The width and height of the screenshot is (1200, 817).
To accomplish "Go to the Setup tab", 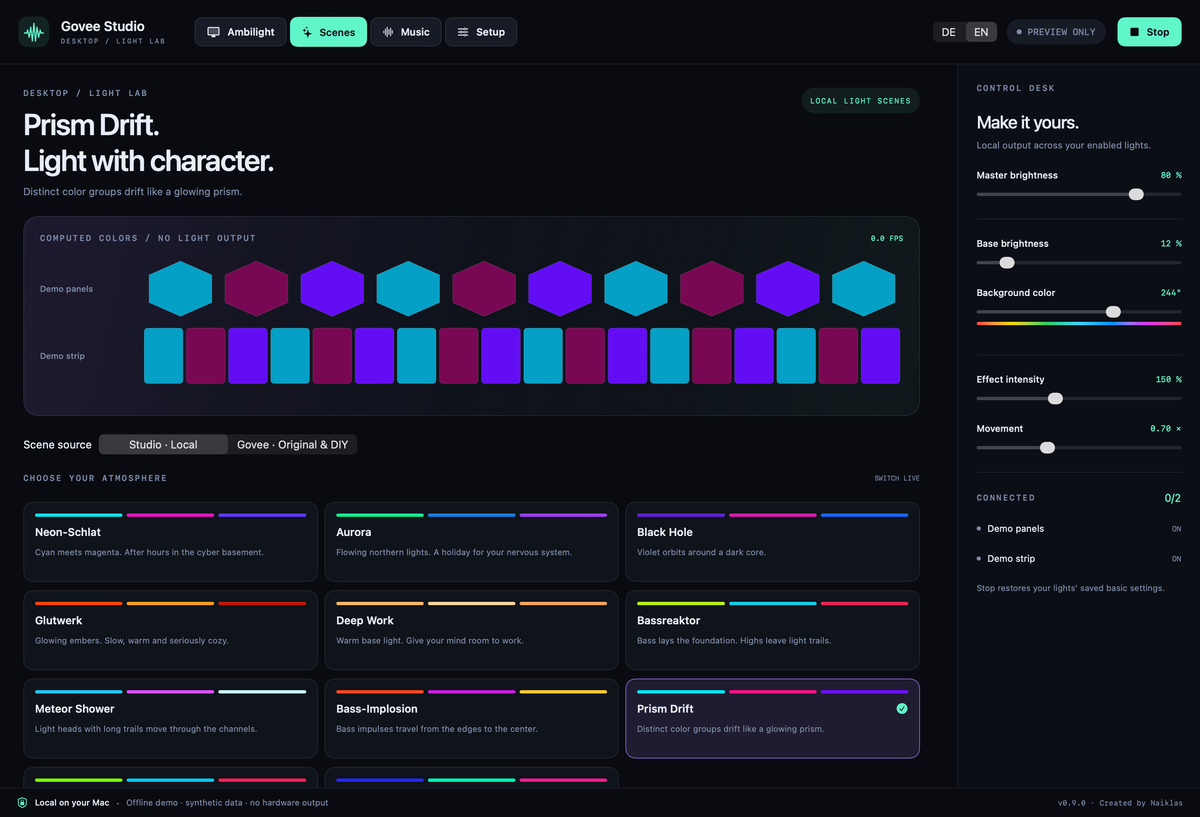I will click(481, 32).
